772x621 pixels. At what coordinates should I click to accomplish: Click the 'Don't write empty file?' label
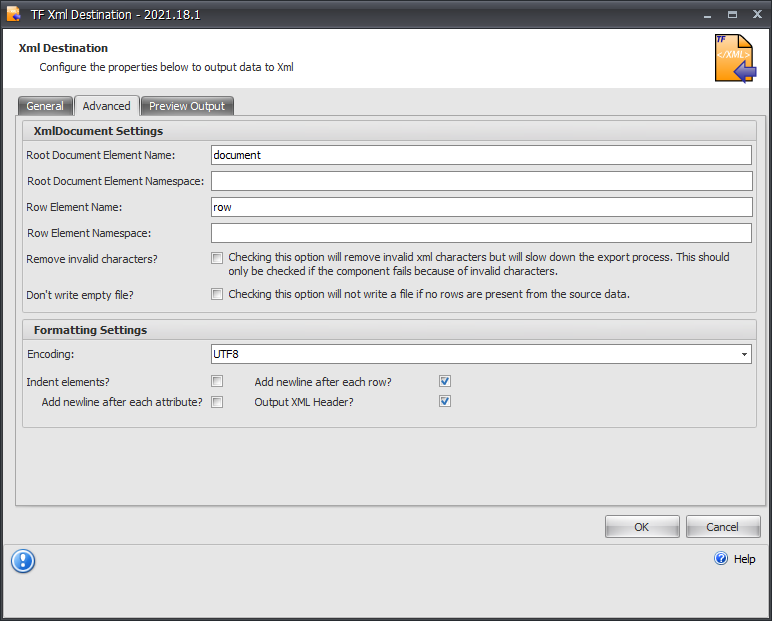(80, 295)
